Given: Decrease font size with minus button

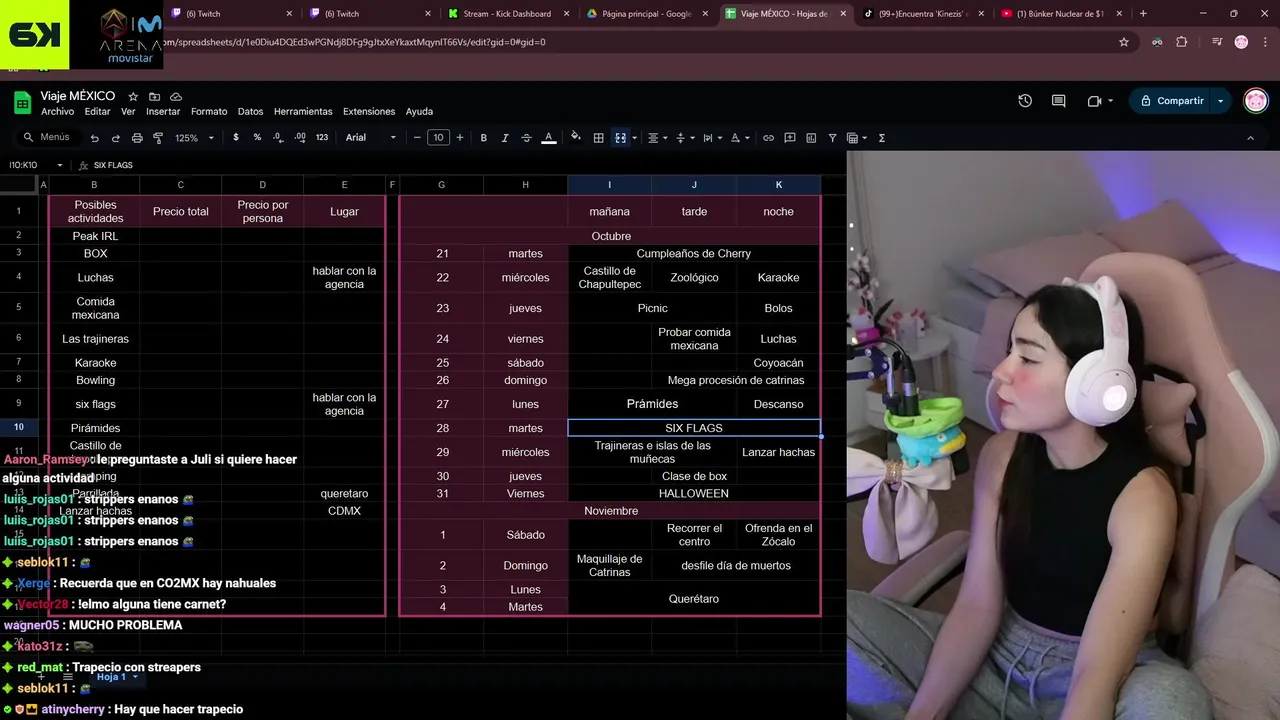Looking at the screenshot, I should point(417,138).
